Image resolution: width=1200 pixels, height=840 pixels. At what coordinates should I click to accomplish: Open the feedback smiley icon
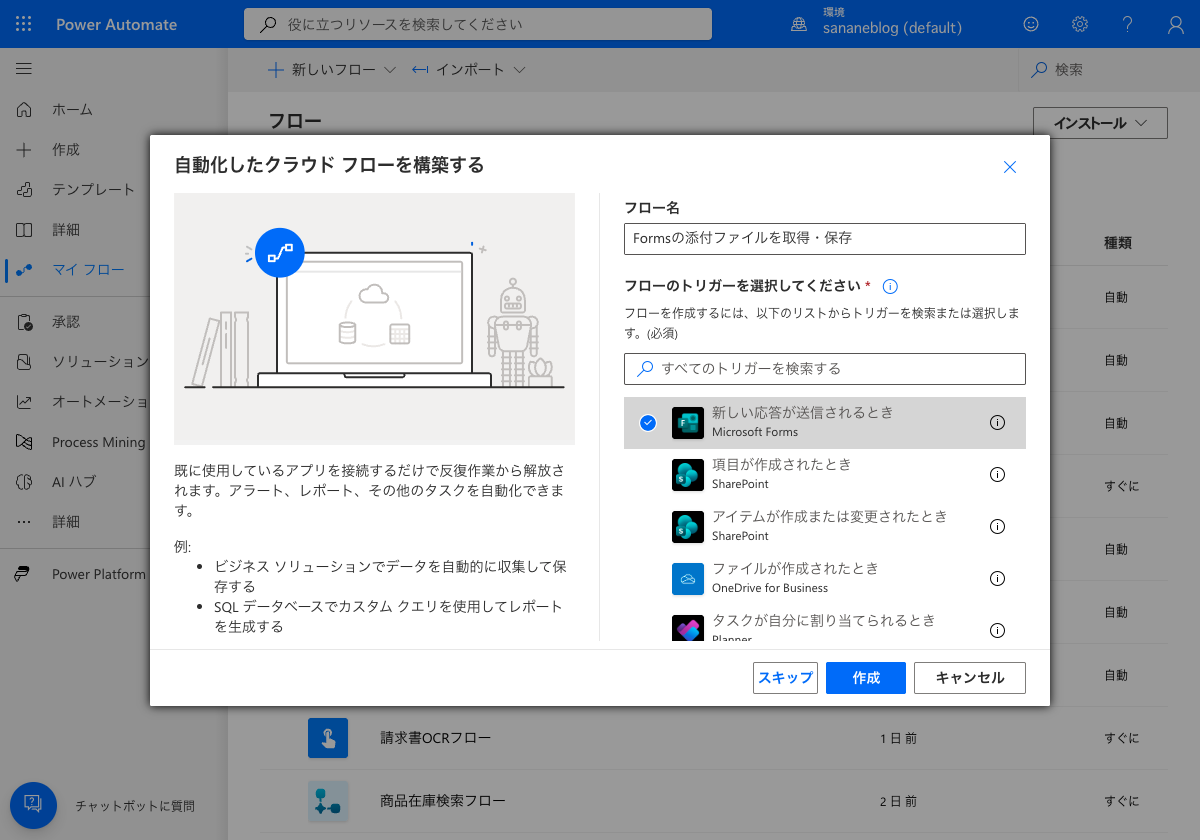coord(1031,24)
